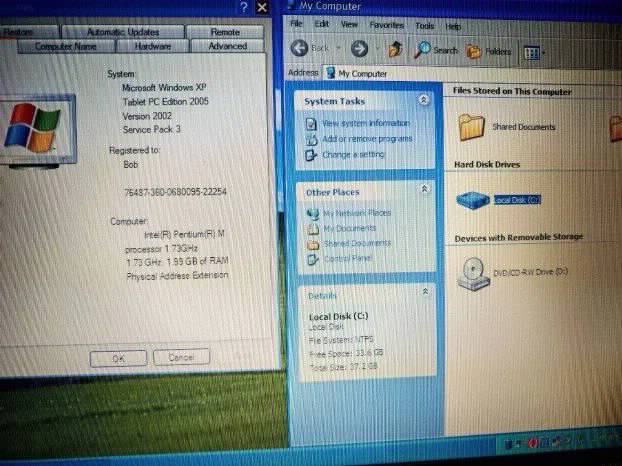Switch to the Remote tab
This screenshot has width=622, height=466.
225,32
